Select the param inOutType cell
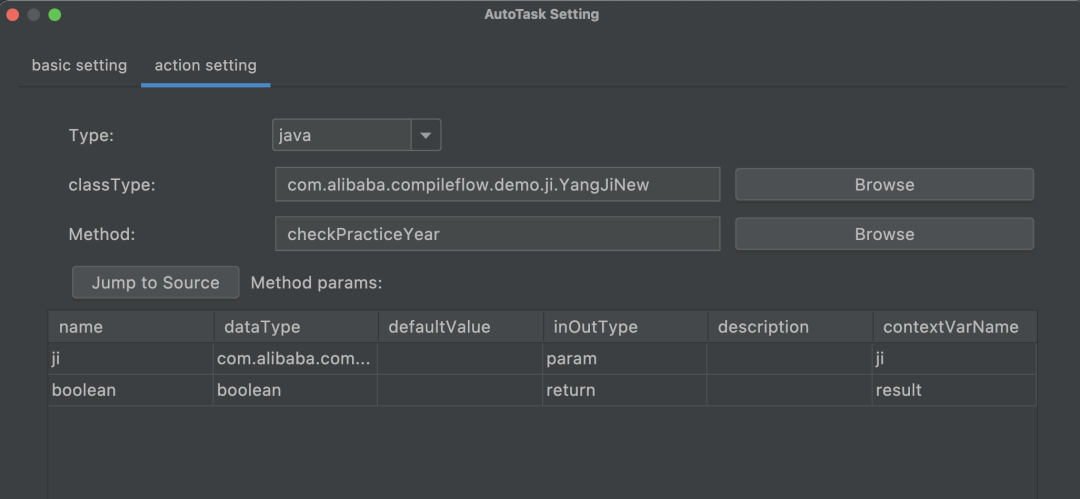 (625, 359)
